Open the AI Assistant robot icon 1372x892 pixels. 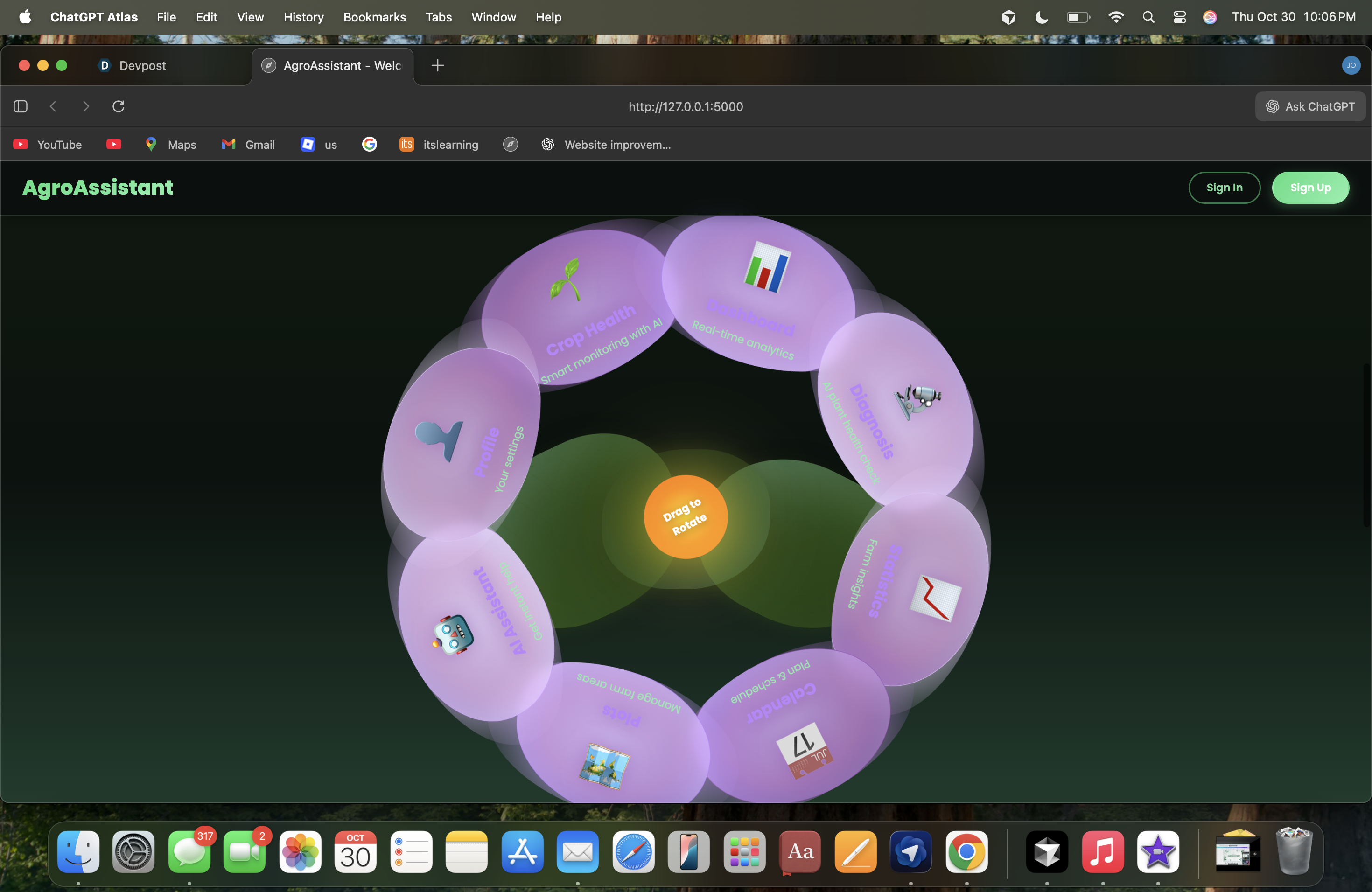tap(453, 634)
